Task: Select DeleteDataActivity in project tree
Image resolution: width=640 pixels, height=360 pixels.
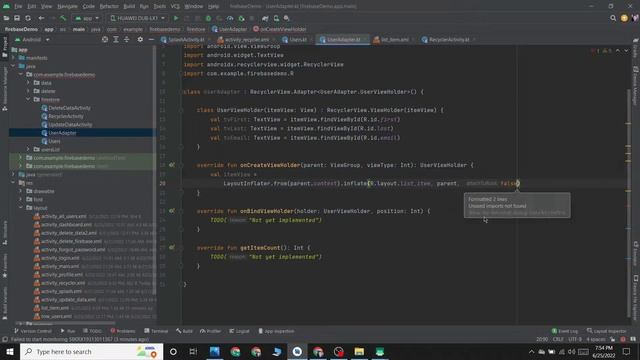Action: point(69,108)
